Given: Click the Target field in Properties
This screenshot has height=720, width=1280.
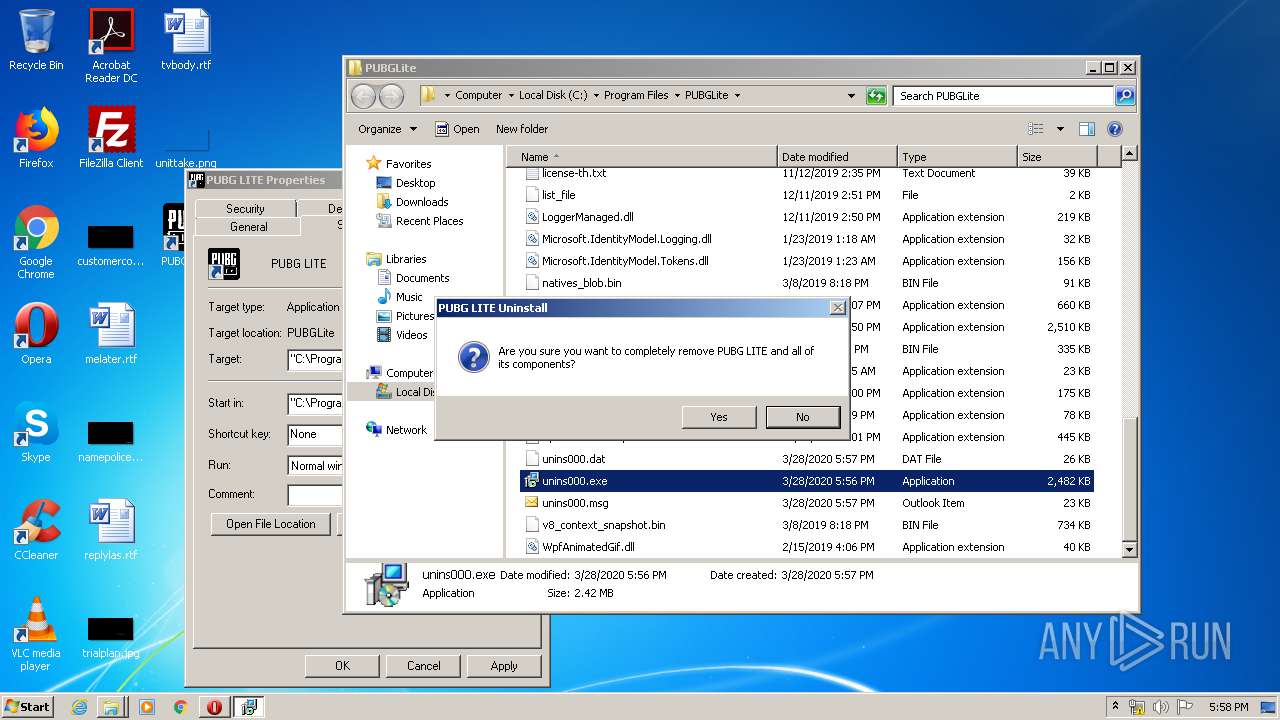Looking at the screenshot, I should click(315, 358).
